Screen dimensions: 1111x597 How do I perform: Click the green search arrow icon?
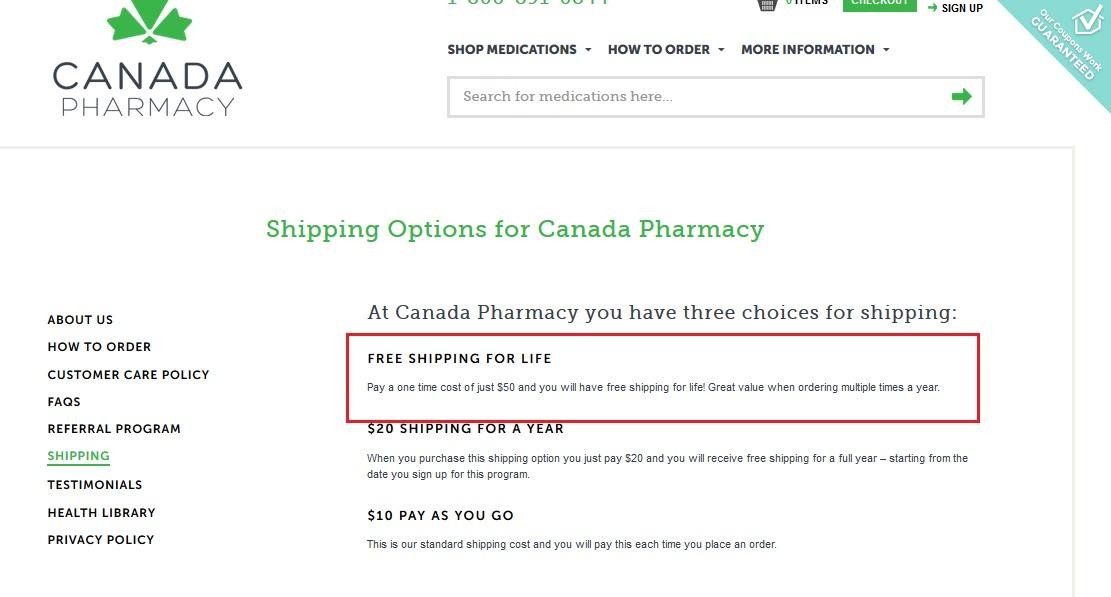tap(961, 96)
